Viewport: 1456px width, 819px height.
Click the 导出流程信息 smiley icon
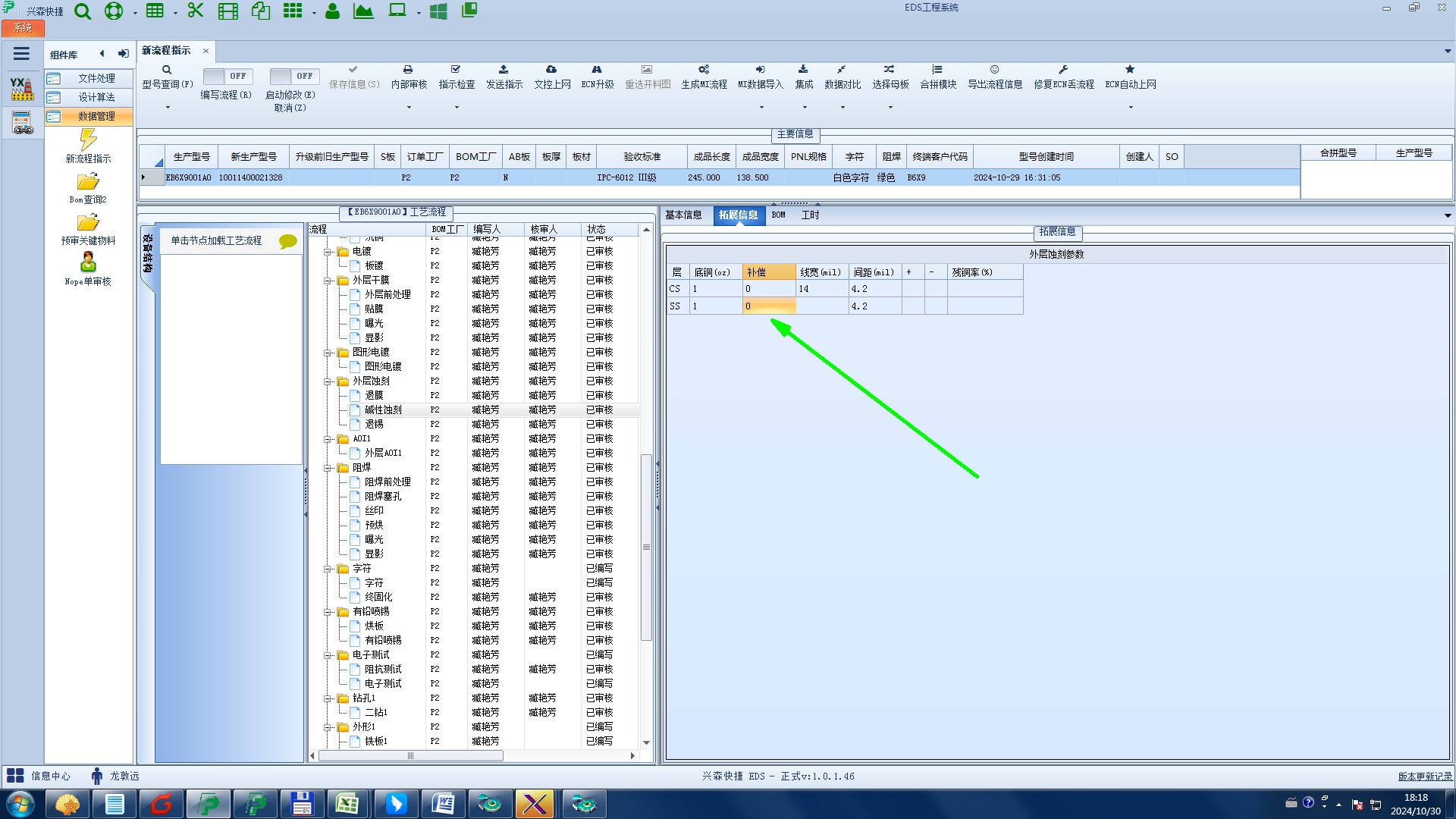coord(994,70)
